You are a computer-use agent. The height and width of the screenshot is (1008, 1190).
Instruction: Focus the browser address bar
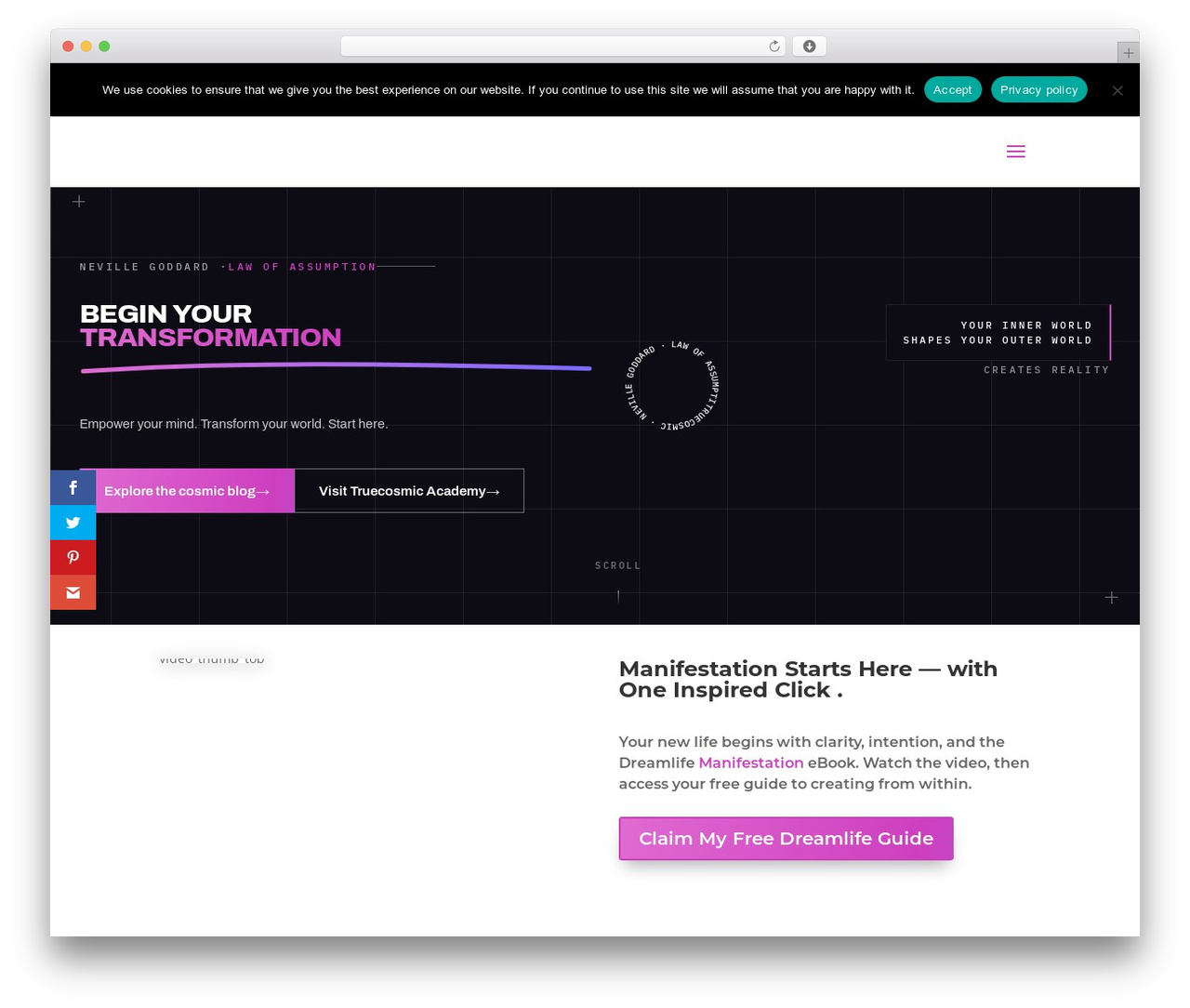(562, 46)
